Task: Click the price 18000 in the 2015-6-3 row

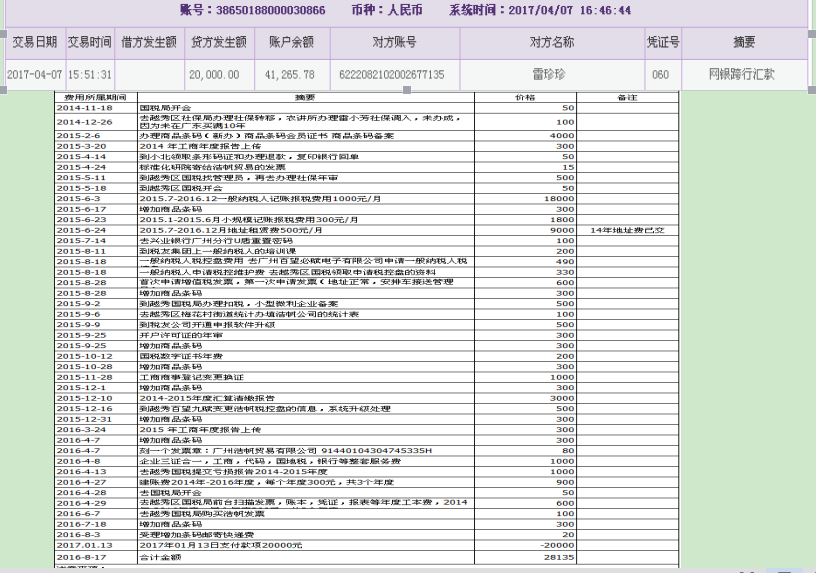Action: point(559,198)
